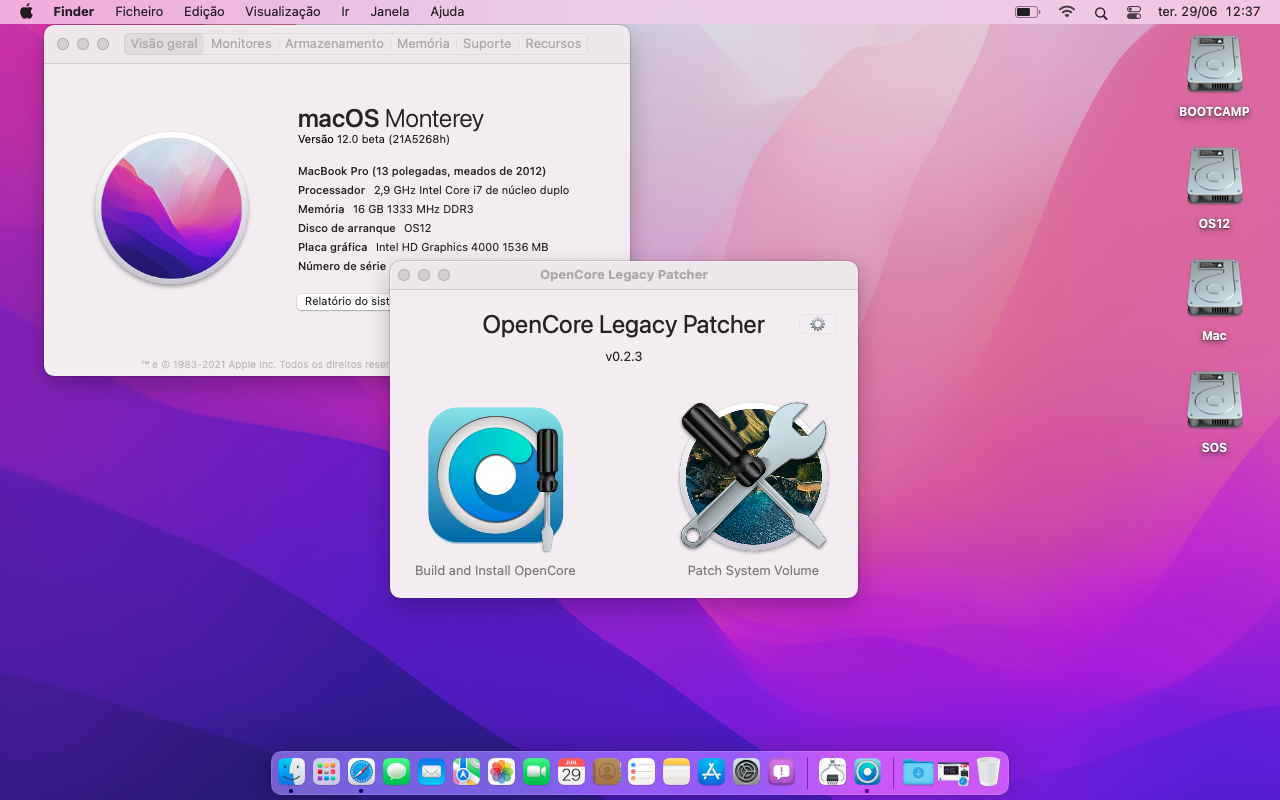
Task: Click OpenCore Legacy Patcher Dock icon
Action: pos(867,772)
